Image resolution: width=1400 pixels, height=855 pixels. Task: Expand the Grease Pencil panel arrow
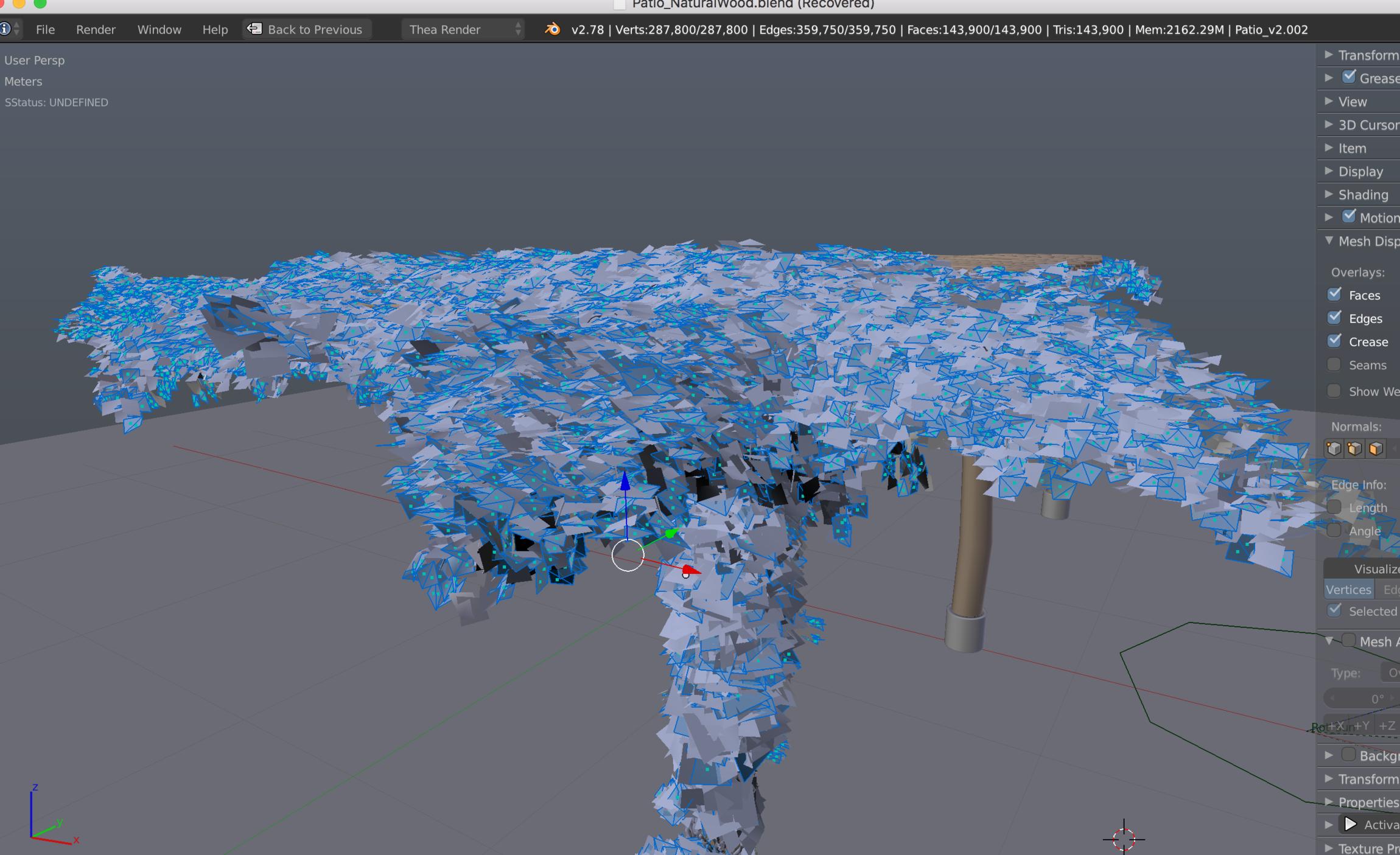tap(1329, 78)
